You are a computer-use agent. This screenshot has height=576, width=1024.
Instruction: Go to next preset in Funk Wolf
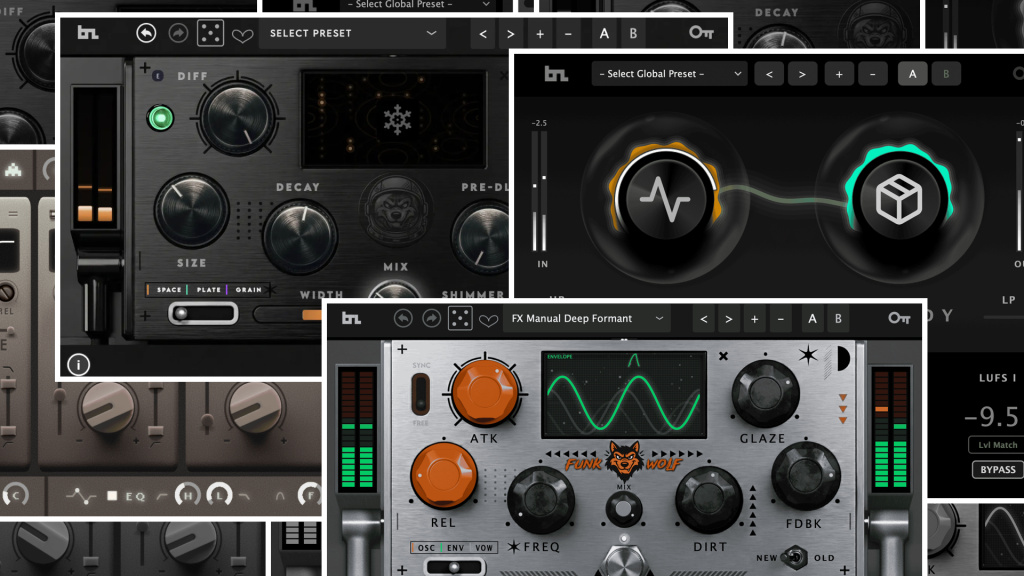728,319
